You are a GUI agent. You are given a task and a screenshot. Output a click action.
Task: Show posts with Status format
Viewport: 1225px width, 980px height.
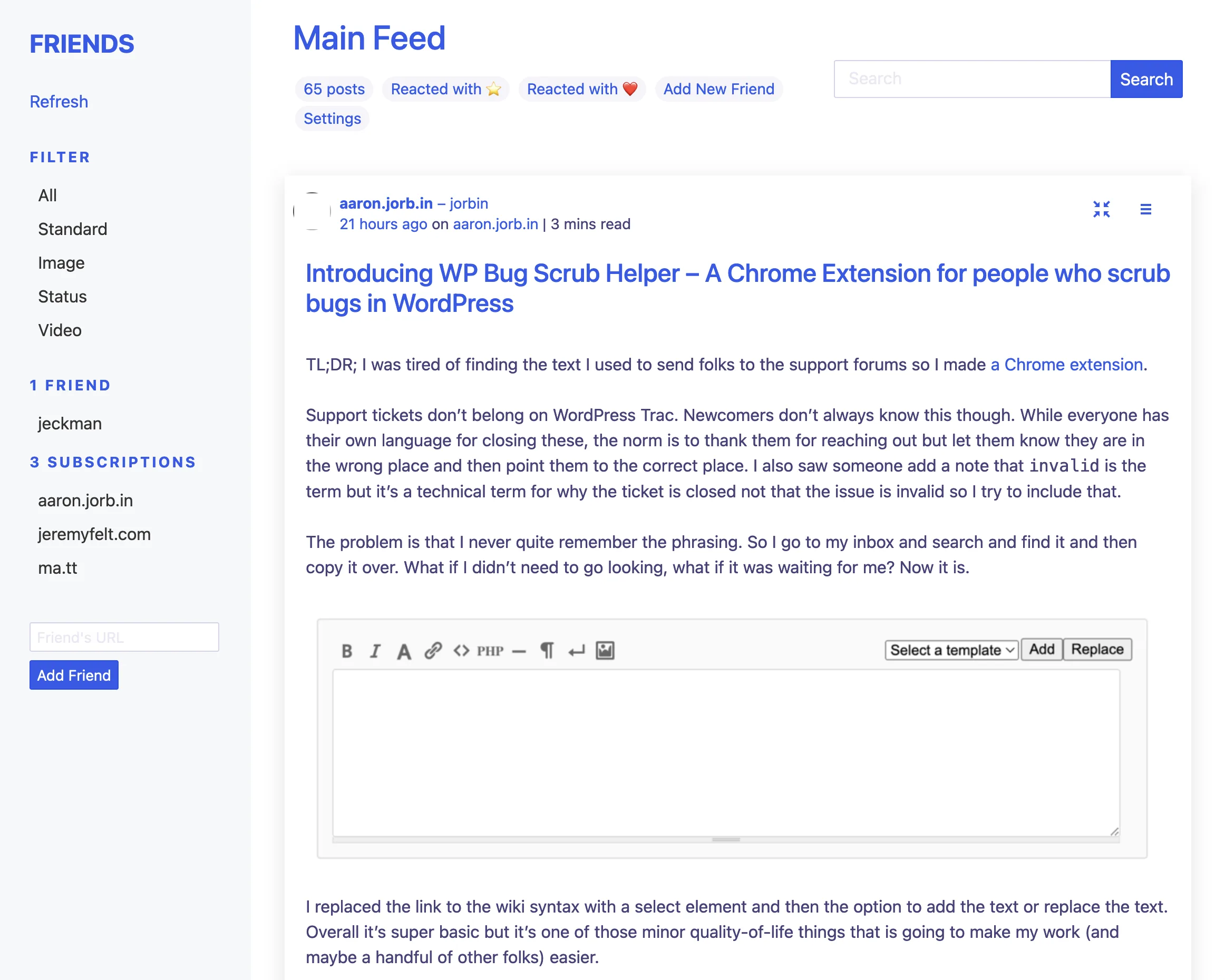pyautogui.click(x=63, y=297)
